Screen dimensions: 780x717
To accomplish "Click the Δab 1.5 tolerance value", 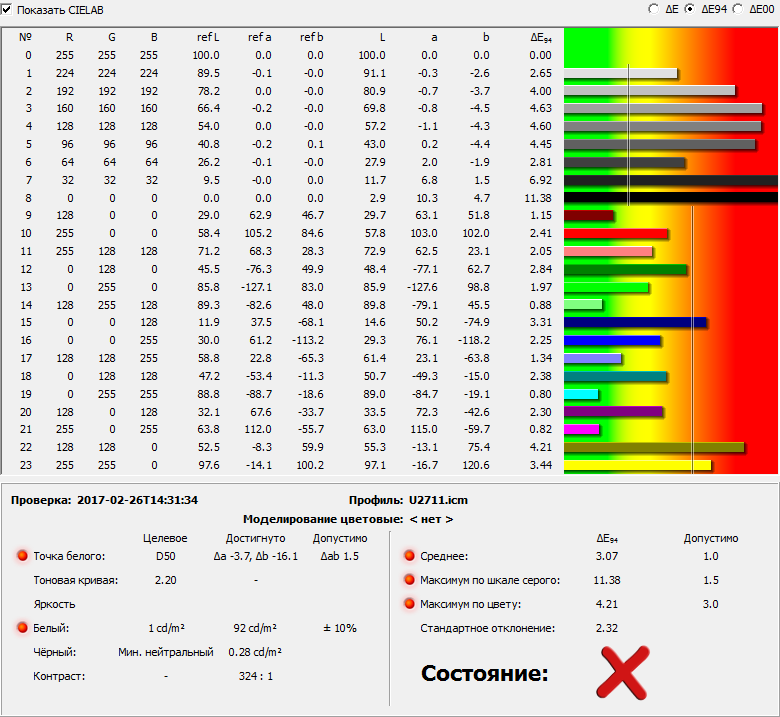I will [340, 556].
